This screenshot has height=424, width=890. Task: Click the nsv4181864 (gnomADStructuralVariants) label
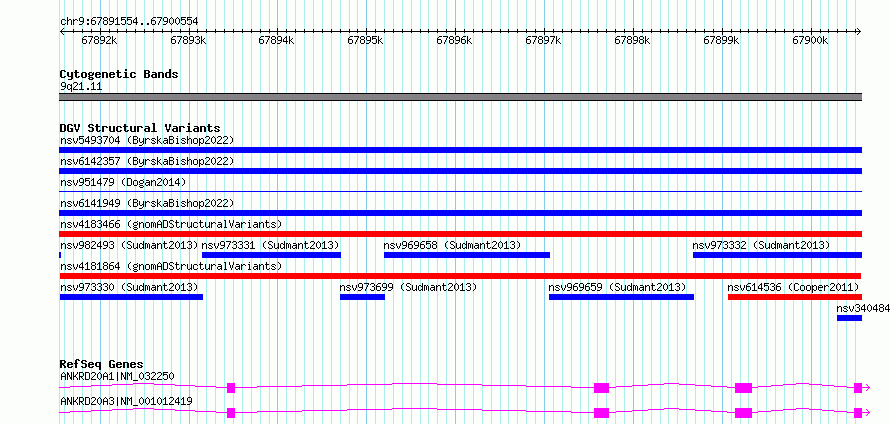(x=171, y=266)
